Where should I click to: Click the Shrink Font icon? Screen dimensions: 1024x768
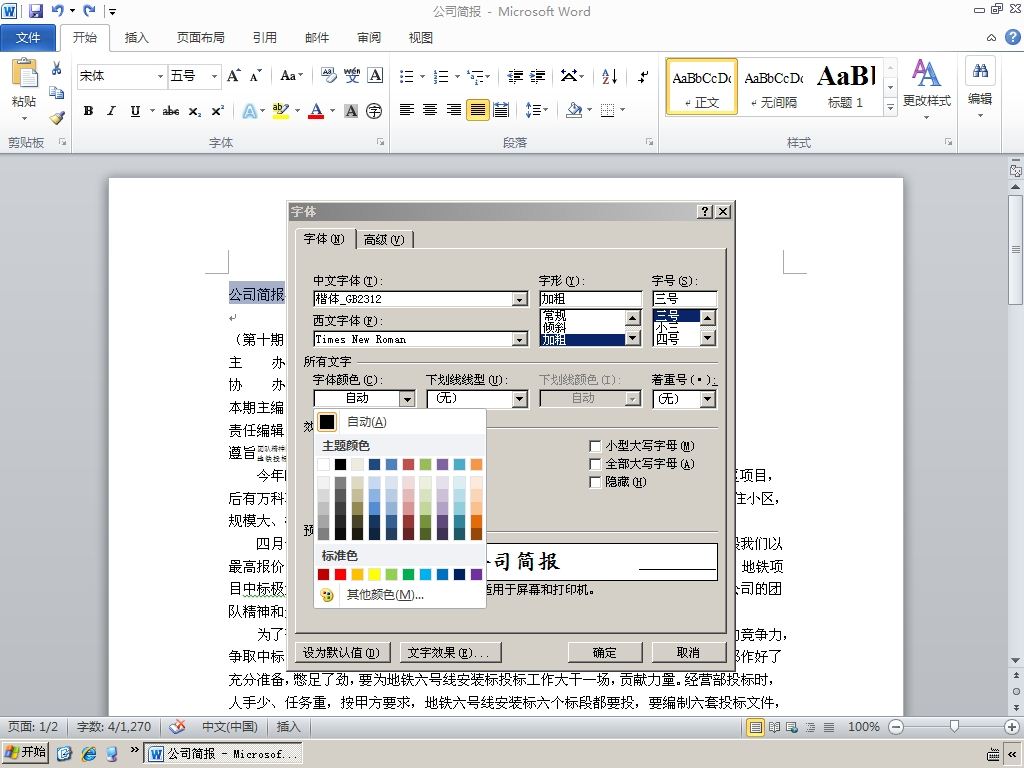[x=256, y=76]
